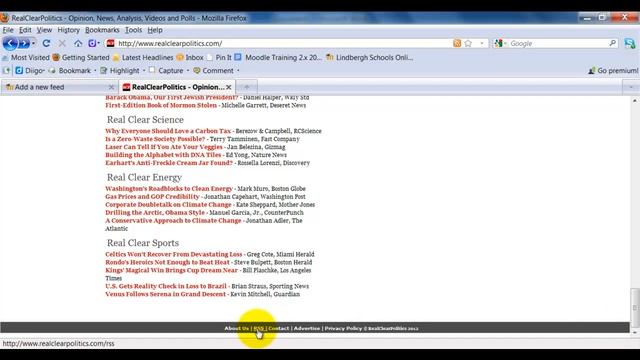The width and height of the screenshot is (640, 360).
Task: Click the vertical scrollbar thumb
Action: pos(635,308)
